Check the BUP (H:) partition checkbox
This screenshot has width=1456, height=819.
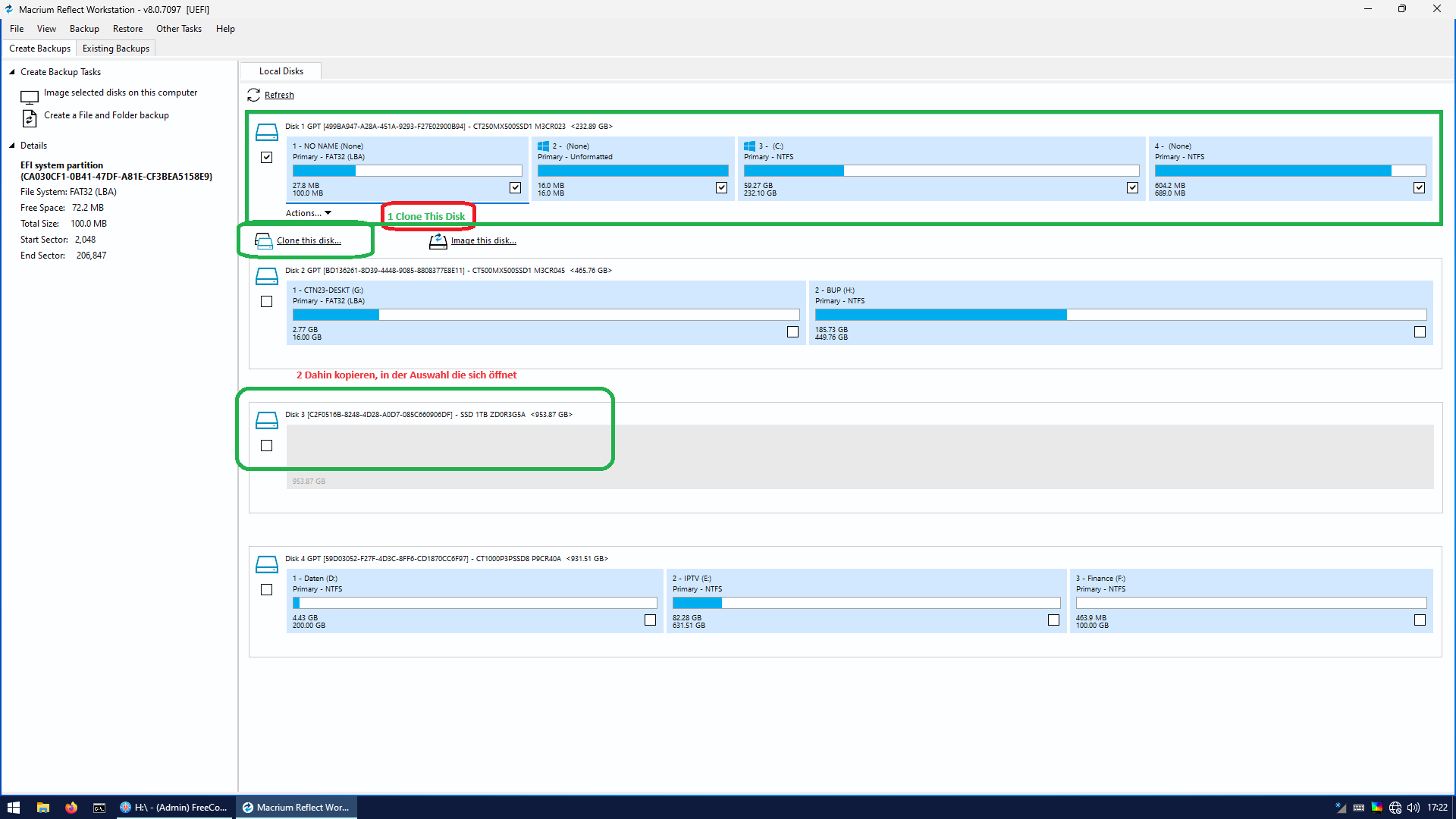coord(1420,331)
